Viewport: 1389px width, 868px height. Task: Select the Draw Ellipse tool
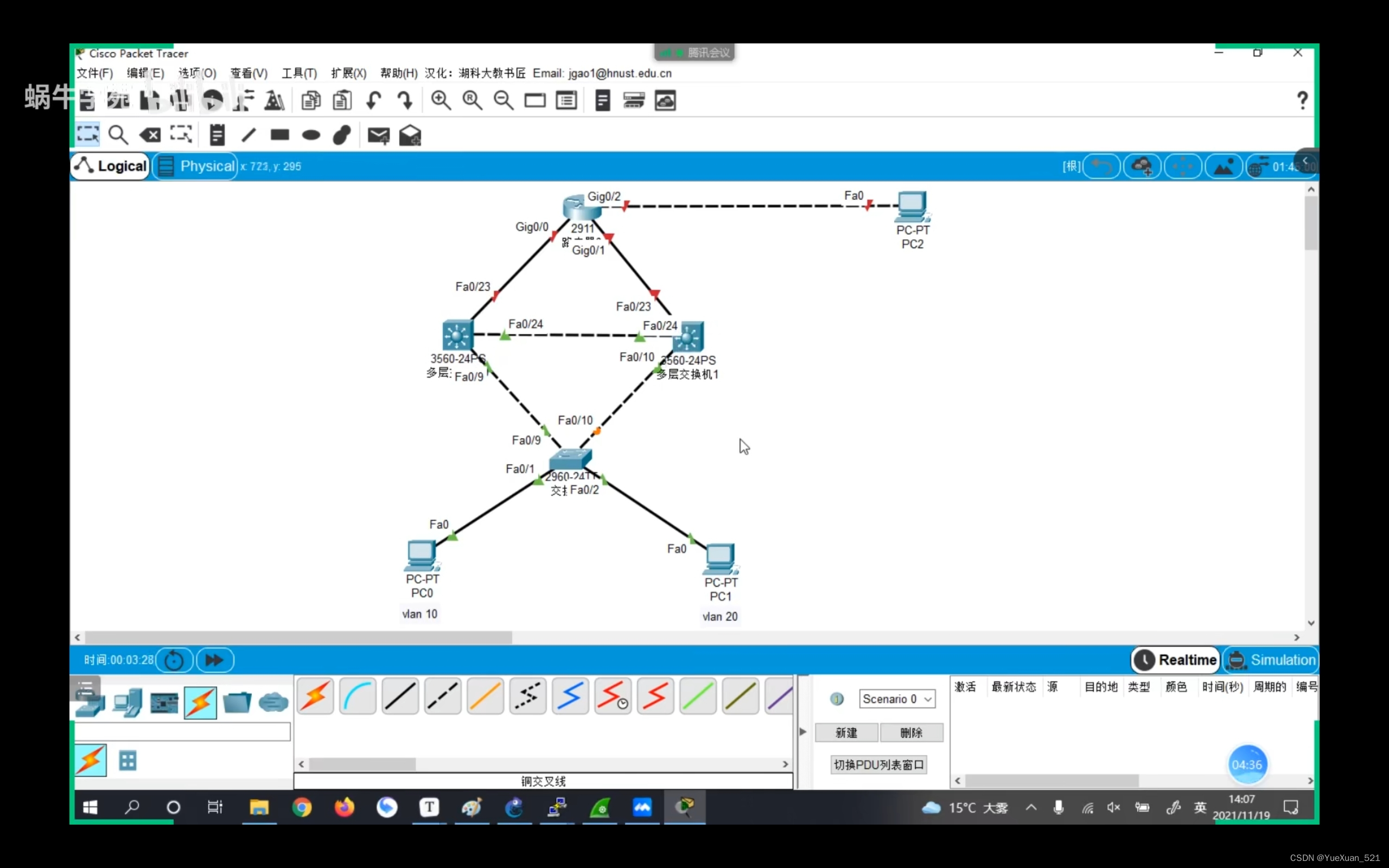point(311,136)
